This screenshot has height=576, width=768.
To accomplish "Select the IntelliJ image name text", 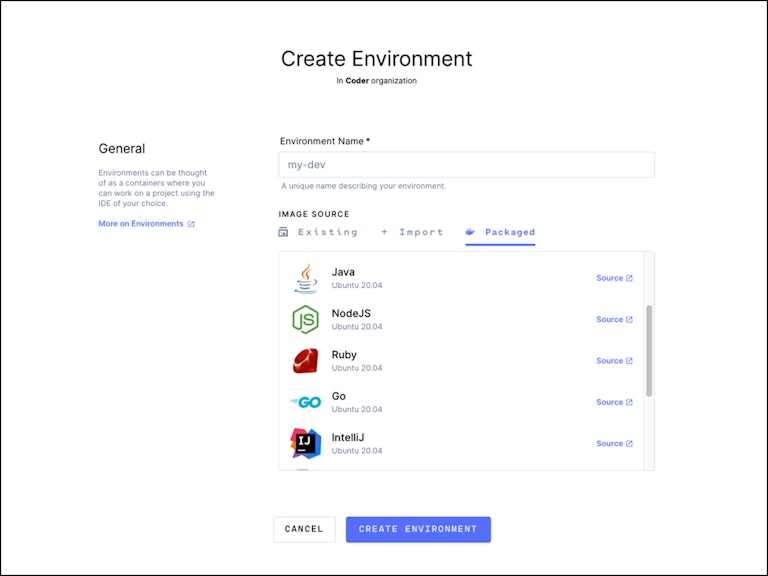I will point(348,437).
